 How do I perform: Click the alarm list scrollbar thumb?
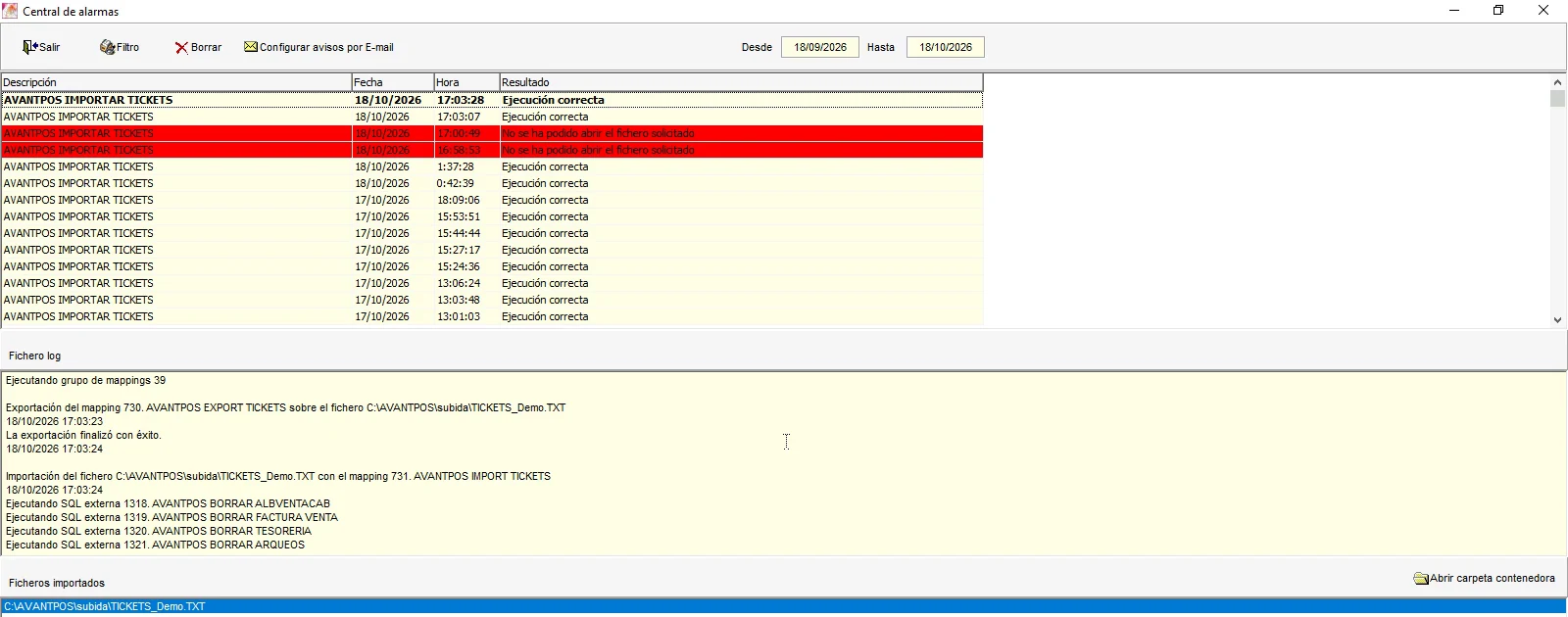tap(1557, 99)
